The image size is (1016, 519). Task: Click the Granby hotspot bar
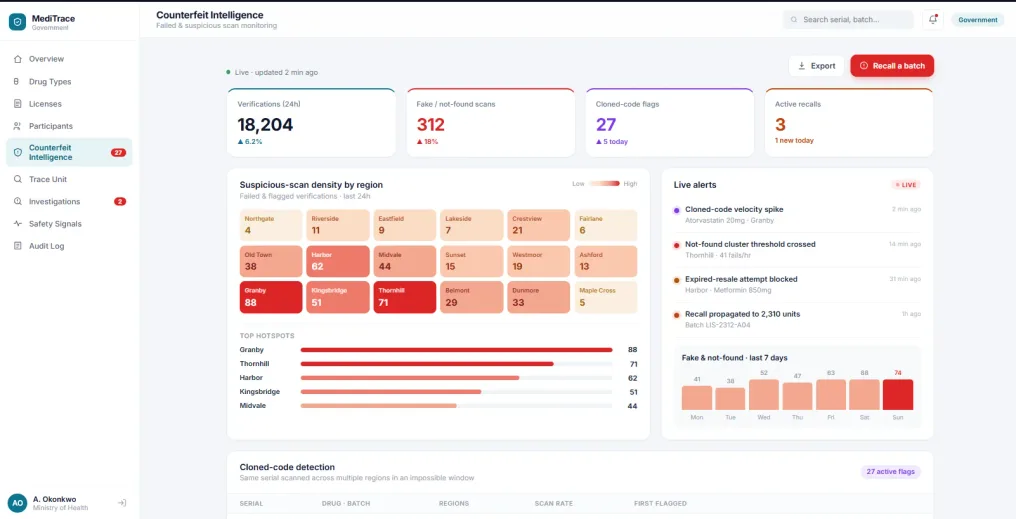pos(456,350)
